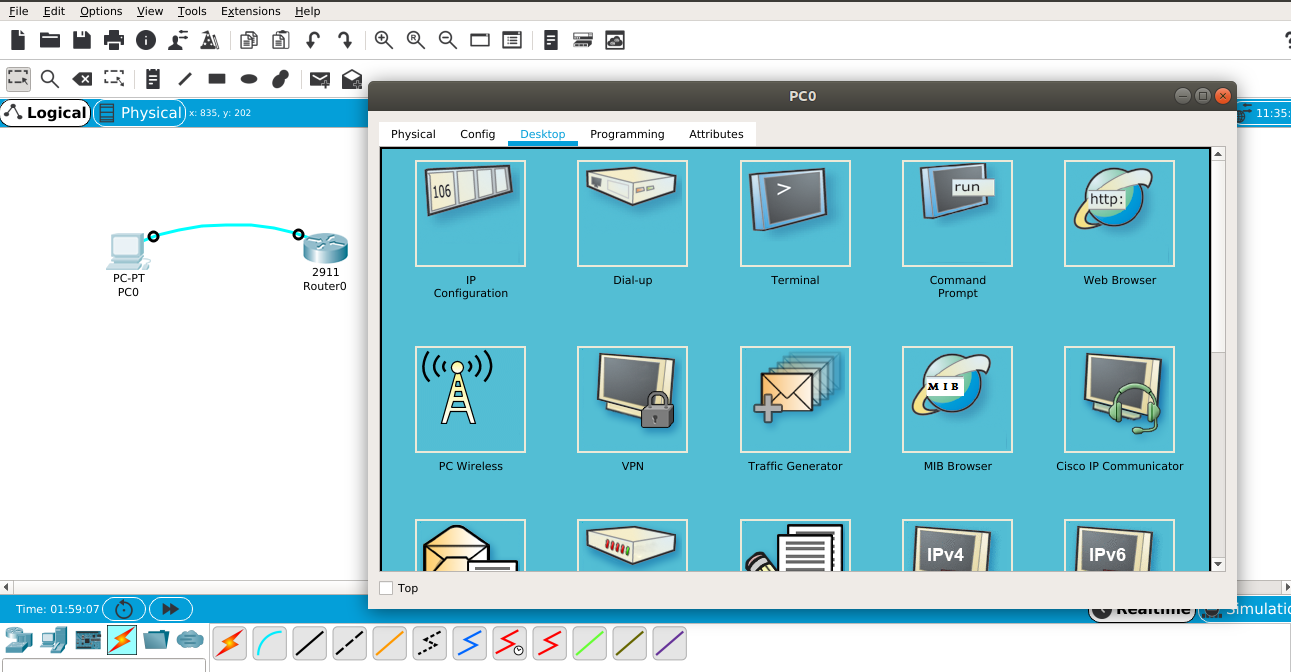Choose the green octal cable
The height and width of the screenshot is (672, 1291).
590,643
